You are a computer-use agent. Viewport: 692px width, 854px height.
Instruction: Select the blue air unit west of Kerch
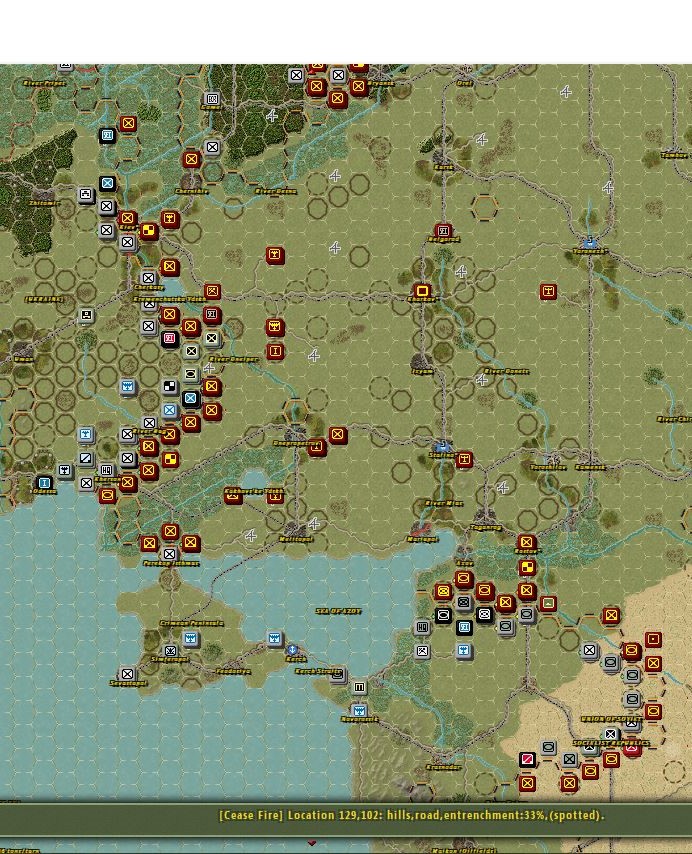pyautogui.click(x=275, y=638)
